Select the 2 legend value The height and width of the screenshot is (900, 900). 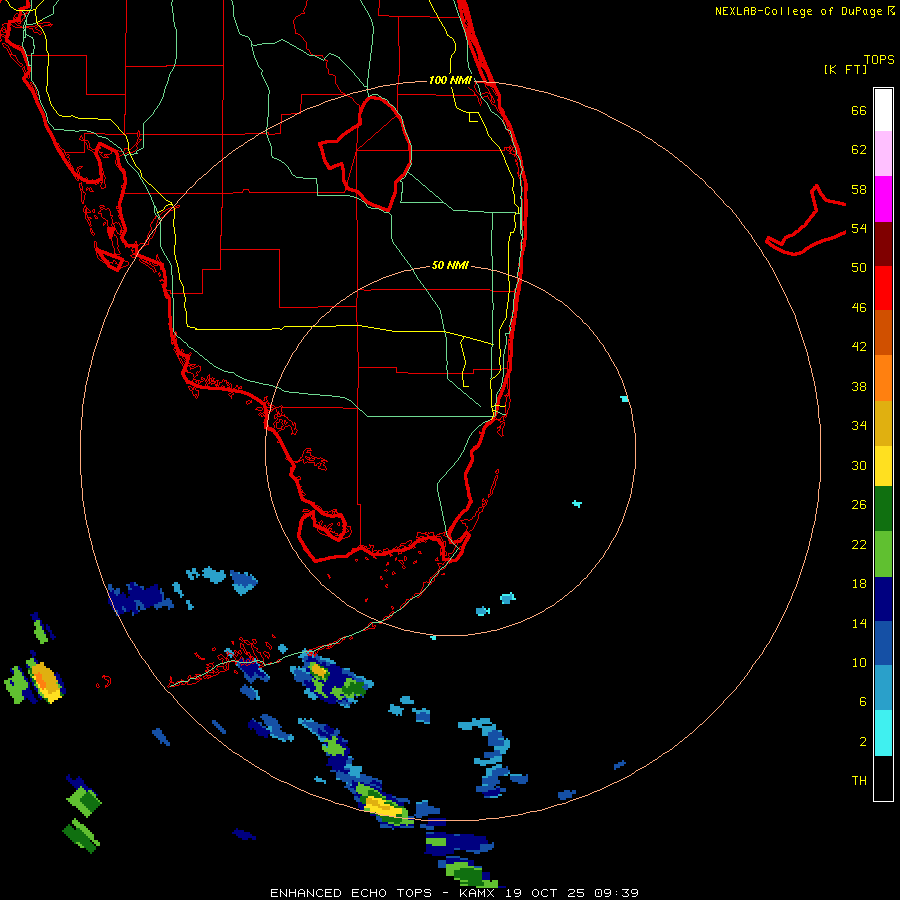863,742
